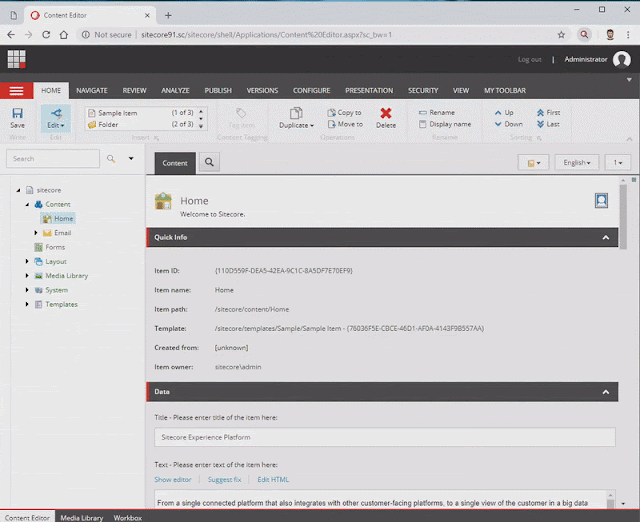Viewport: 640px width, 522px height.
Task: Expand the Templates tree node
Action: (x=27, y=304)
